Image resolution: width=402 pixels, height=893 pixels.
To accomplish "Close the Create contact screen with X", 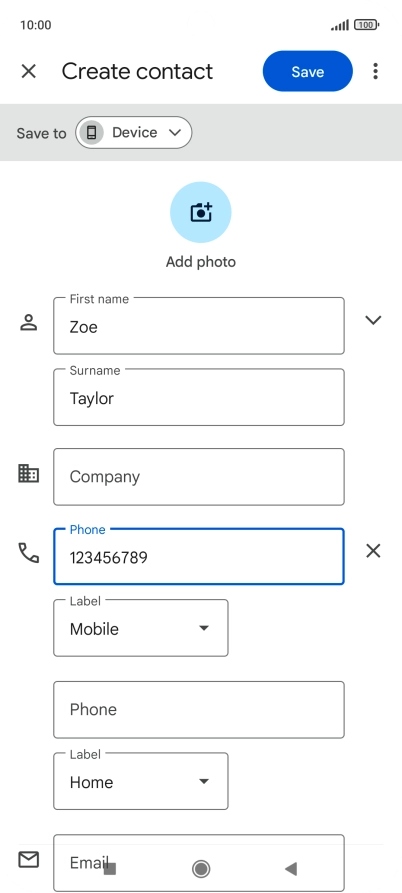I will pos(28,71).
